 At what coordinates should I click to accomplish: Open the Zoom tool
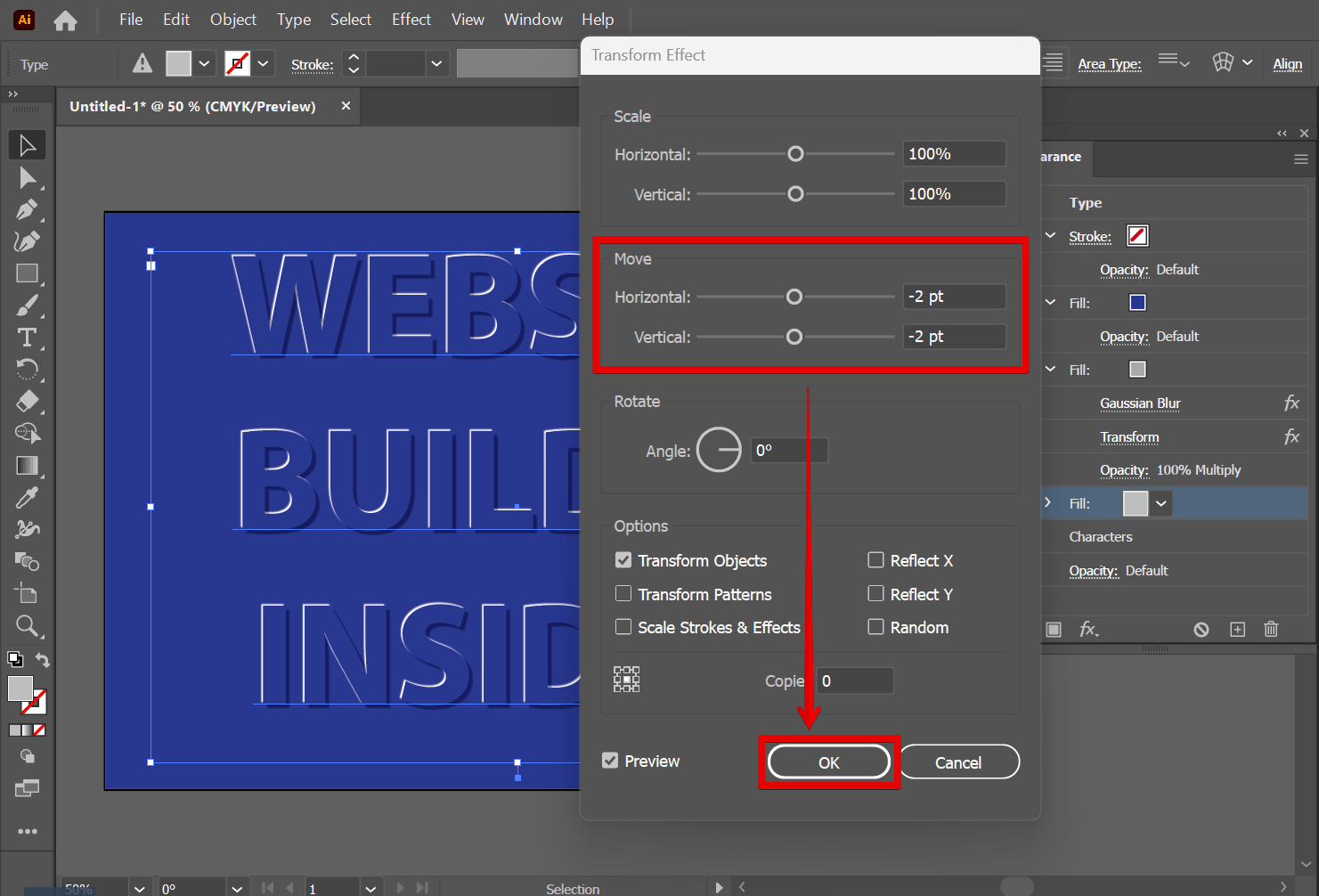(27, 626)
